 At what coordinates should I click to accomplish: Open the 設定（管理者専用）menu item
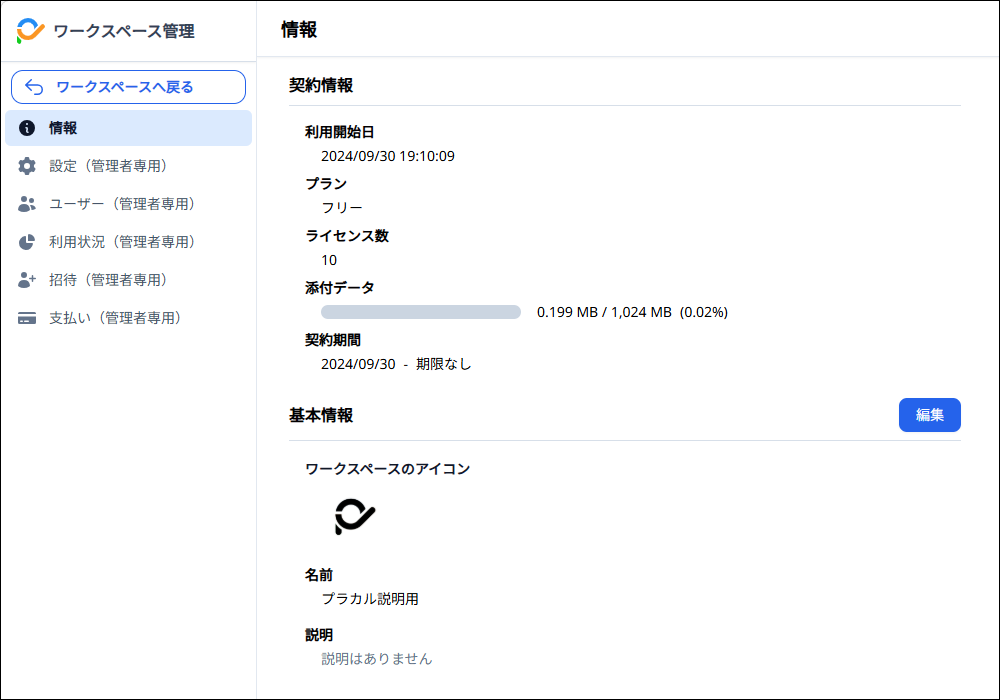click(108, 166)
